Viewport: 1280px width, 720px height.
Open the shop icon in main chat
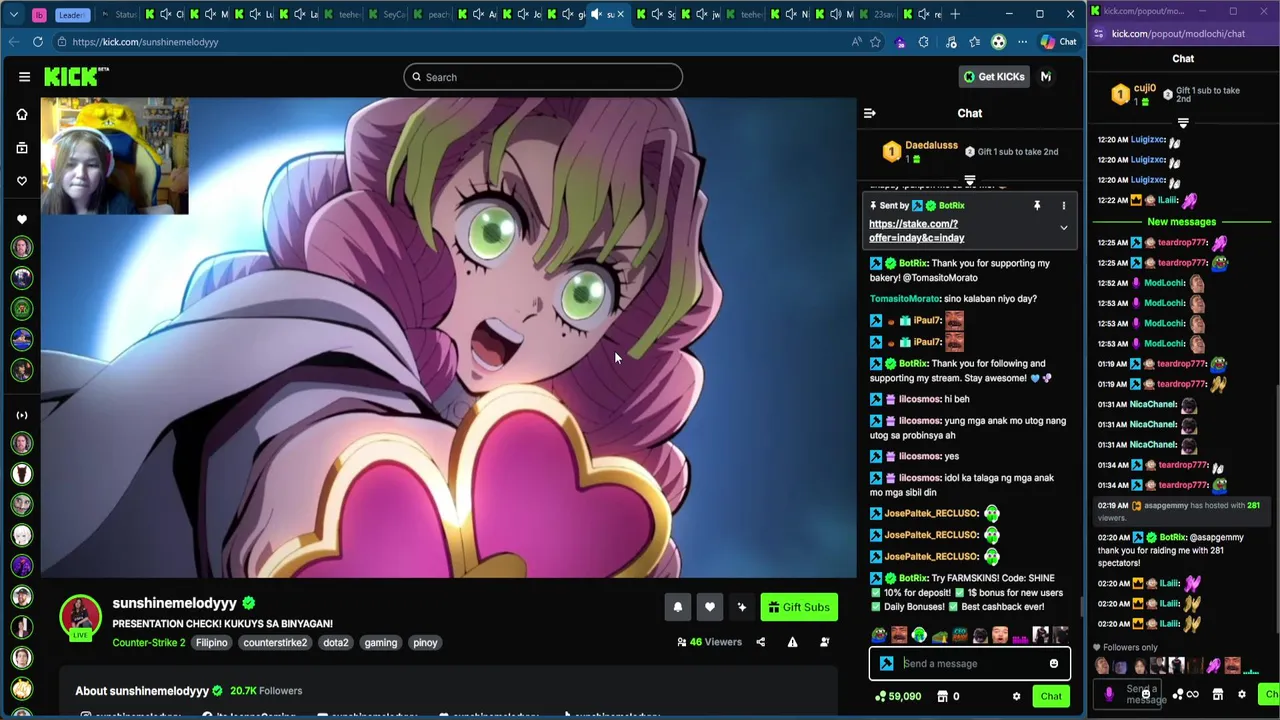pos(942,697)
